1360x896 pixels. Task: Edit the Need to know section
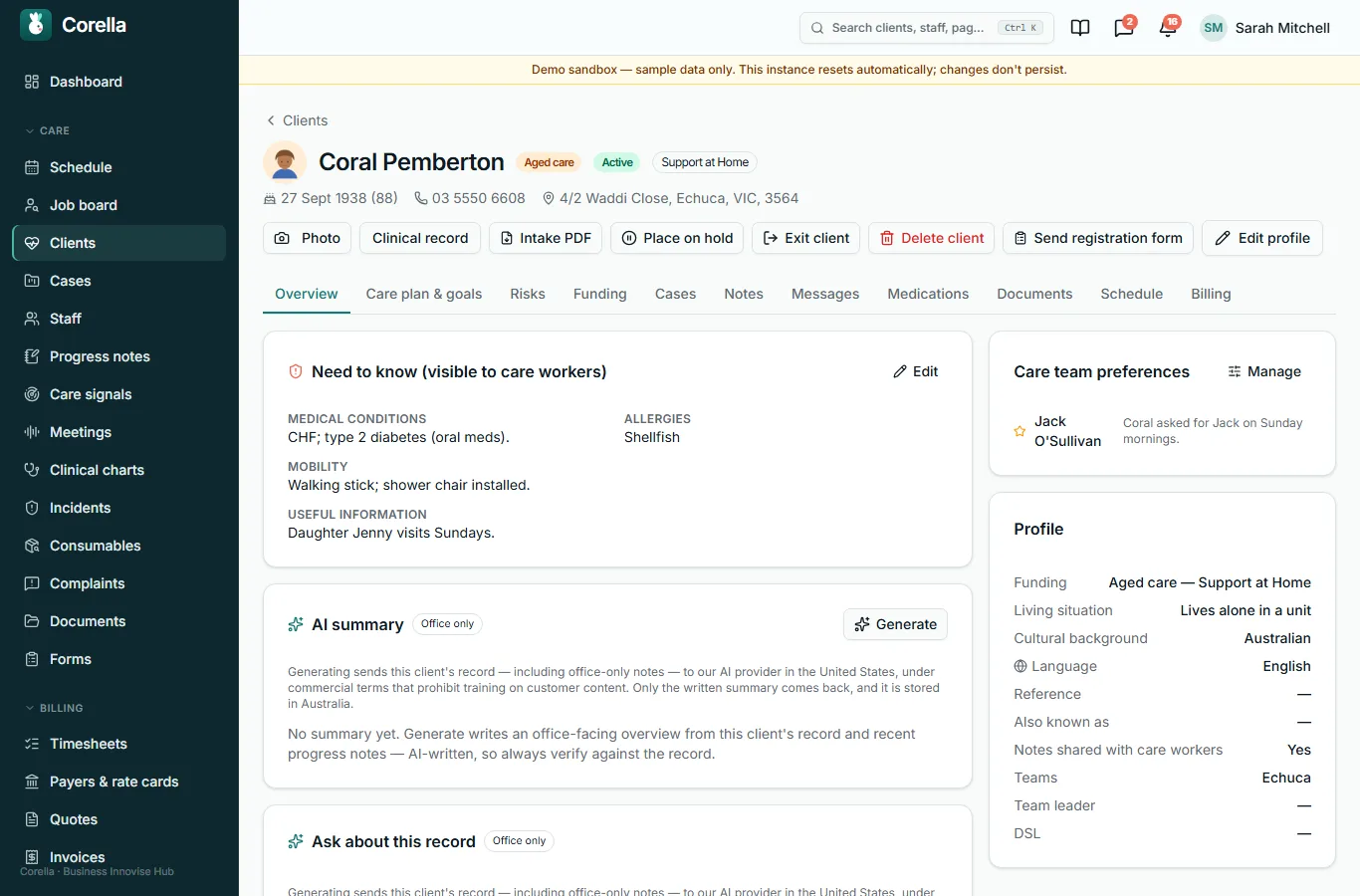(916, 371)
